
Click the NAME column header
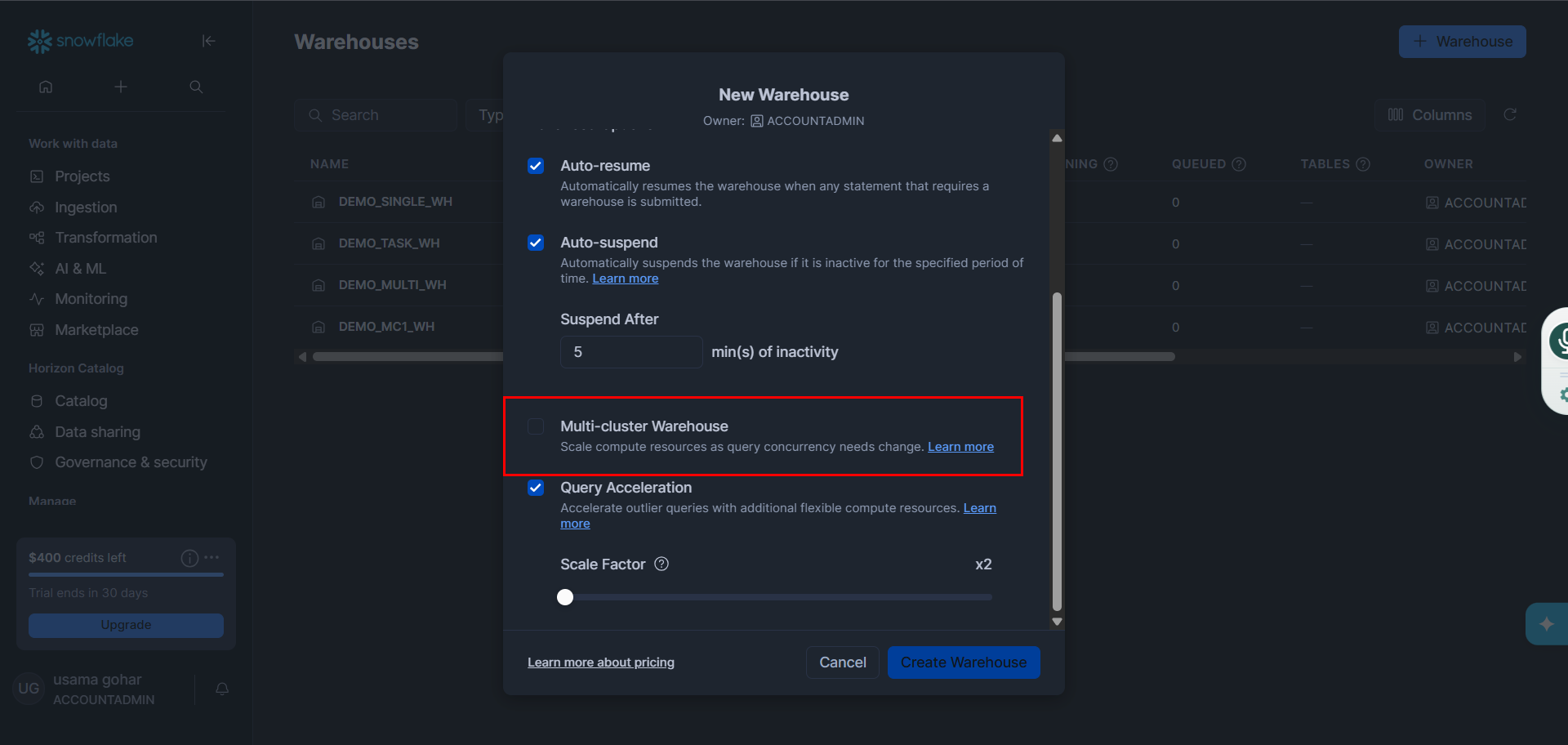[x=329, y=164]
